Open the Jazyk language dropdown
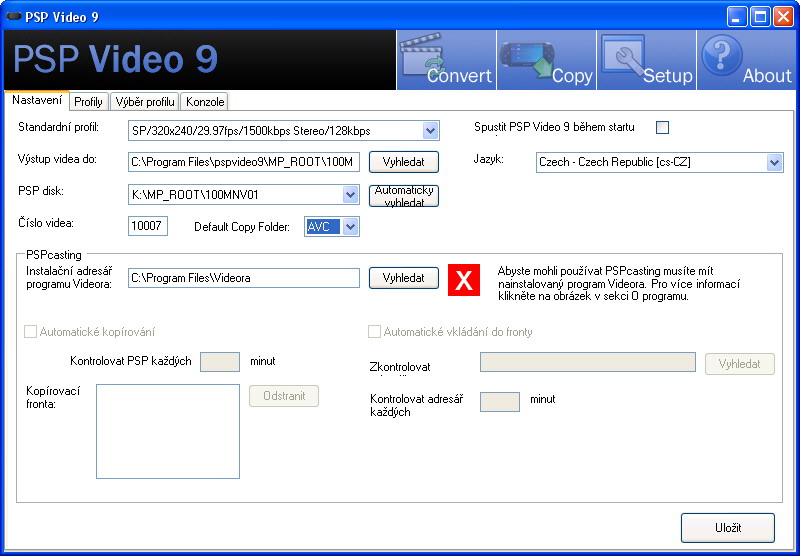 tap(774, 162)
